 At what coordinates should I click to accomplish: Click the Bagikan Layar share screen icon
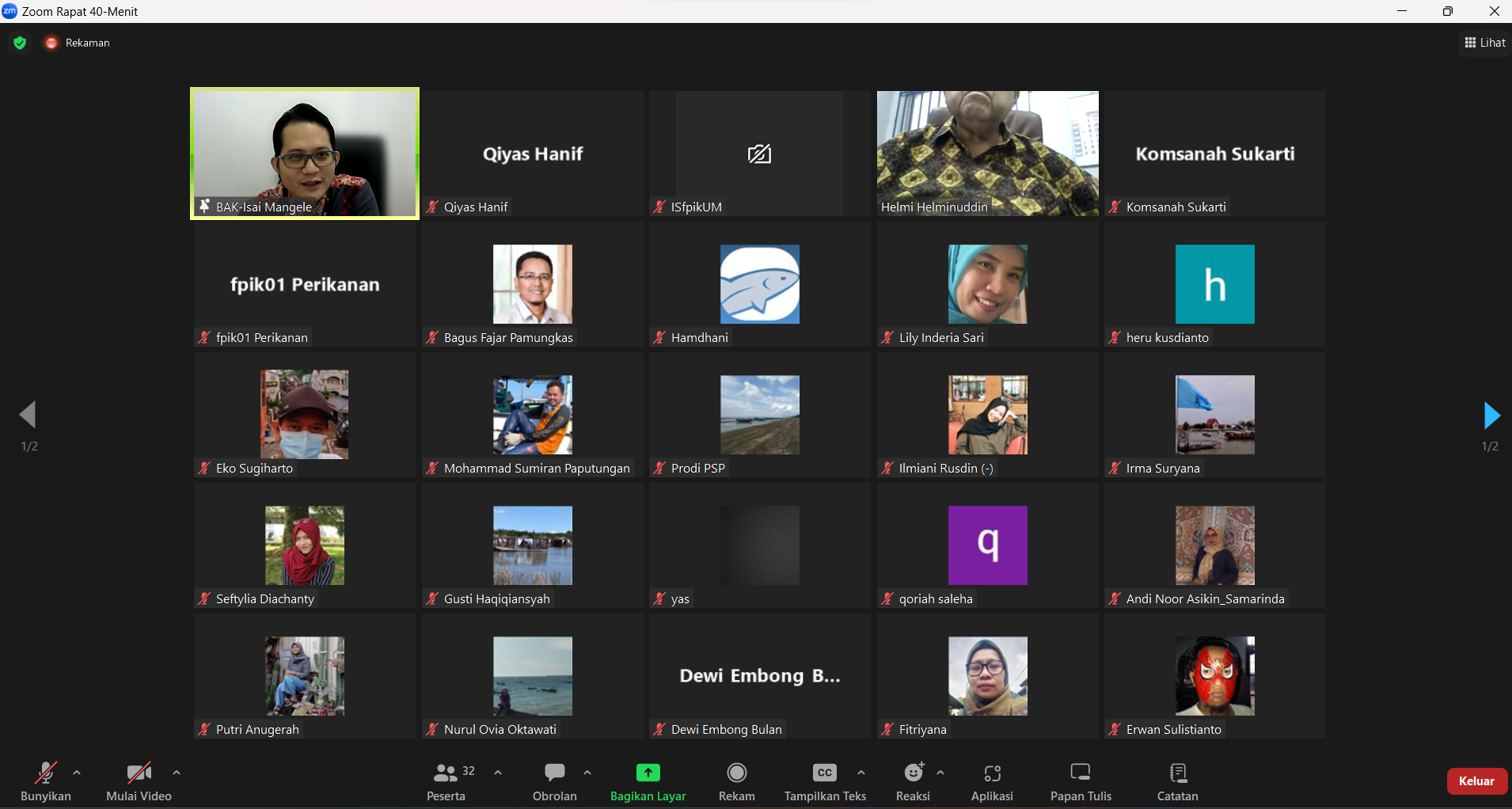point(648,773)
